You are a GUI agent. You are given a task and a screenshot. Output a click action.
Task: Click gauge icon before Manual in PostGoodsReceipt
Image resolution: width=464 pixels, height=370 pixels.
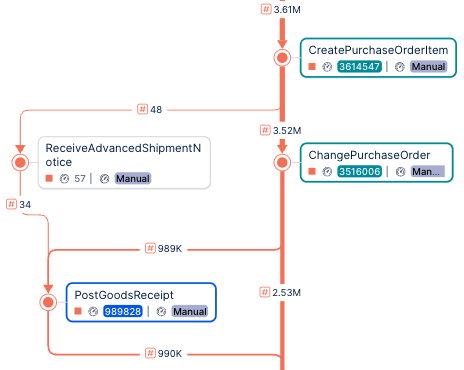[161, 312]
